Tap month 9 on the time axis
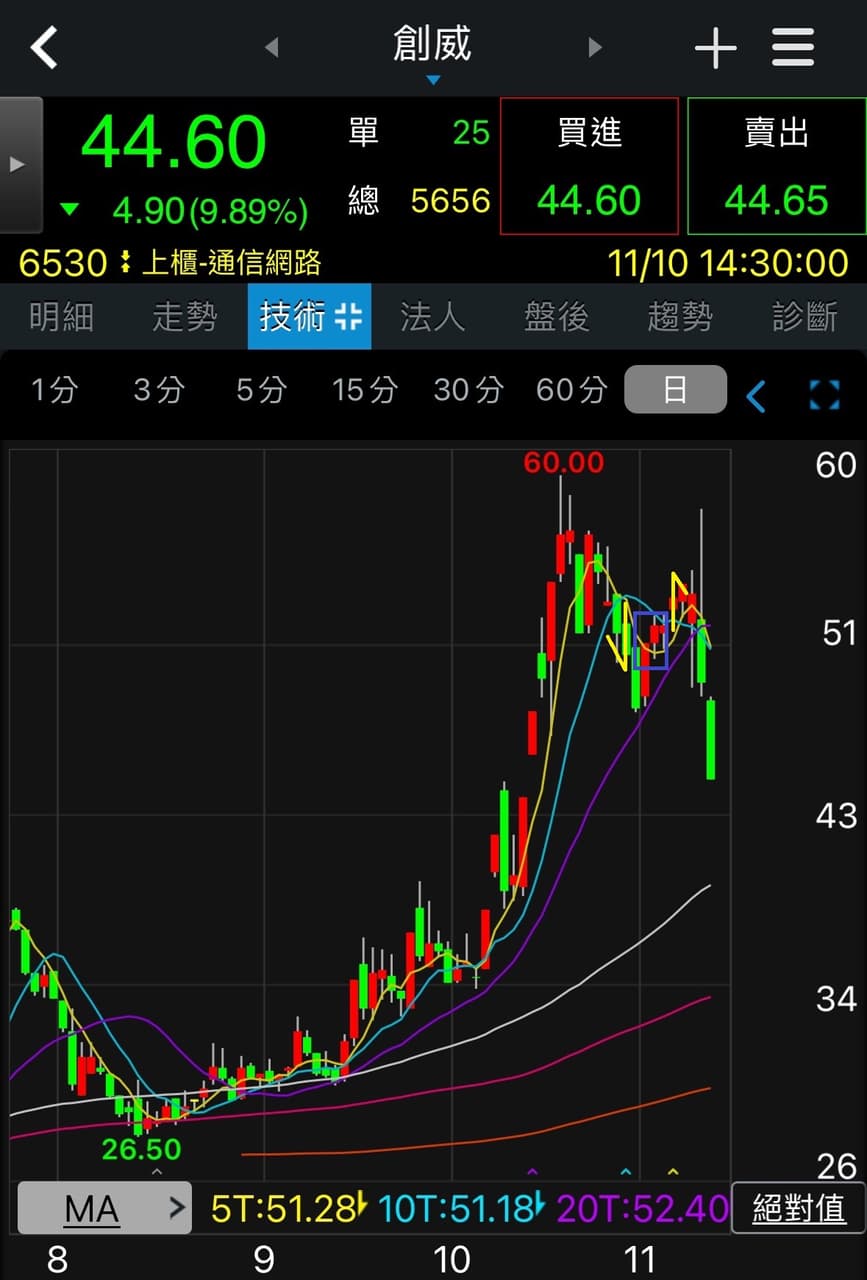The width and height of the screenshot is (867, 1280). [x=264, y=1259]
